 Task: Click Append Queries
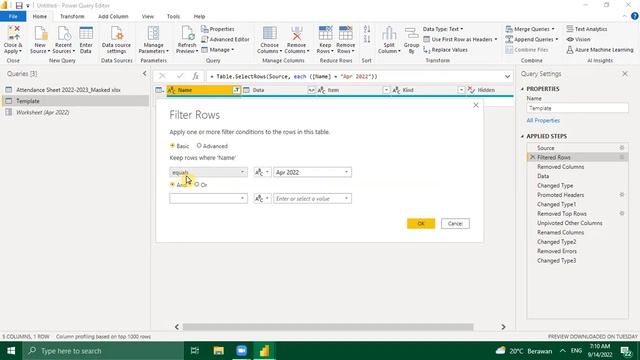[531, 39]
